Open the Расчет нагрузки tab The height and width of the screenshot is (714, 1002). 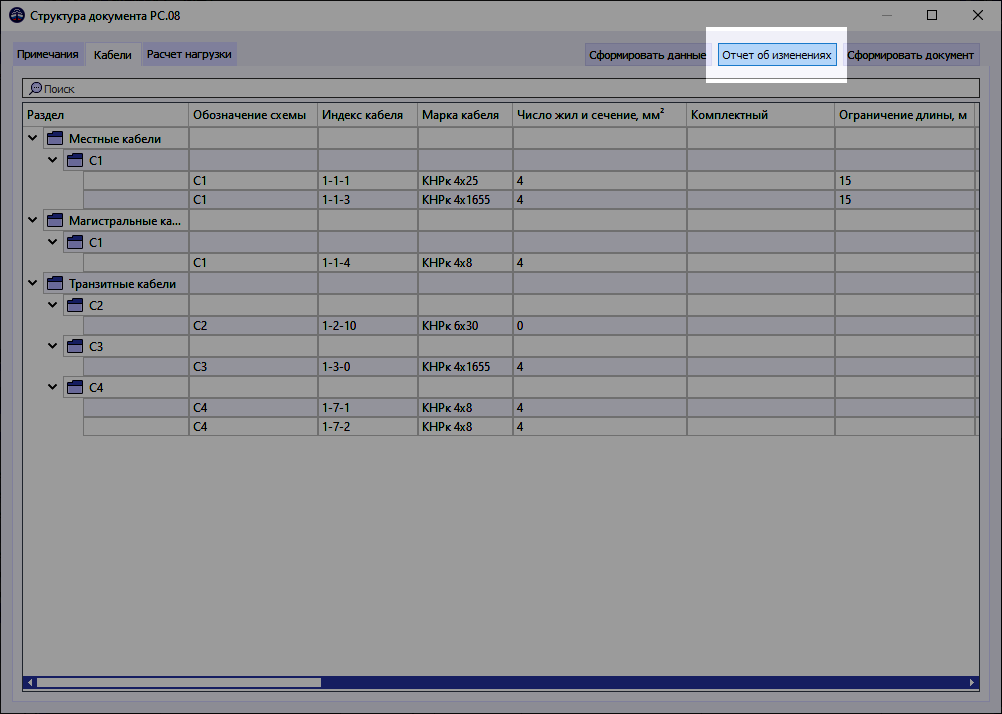(189, 55)
